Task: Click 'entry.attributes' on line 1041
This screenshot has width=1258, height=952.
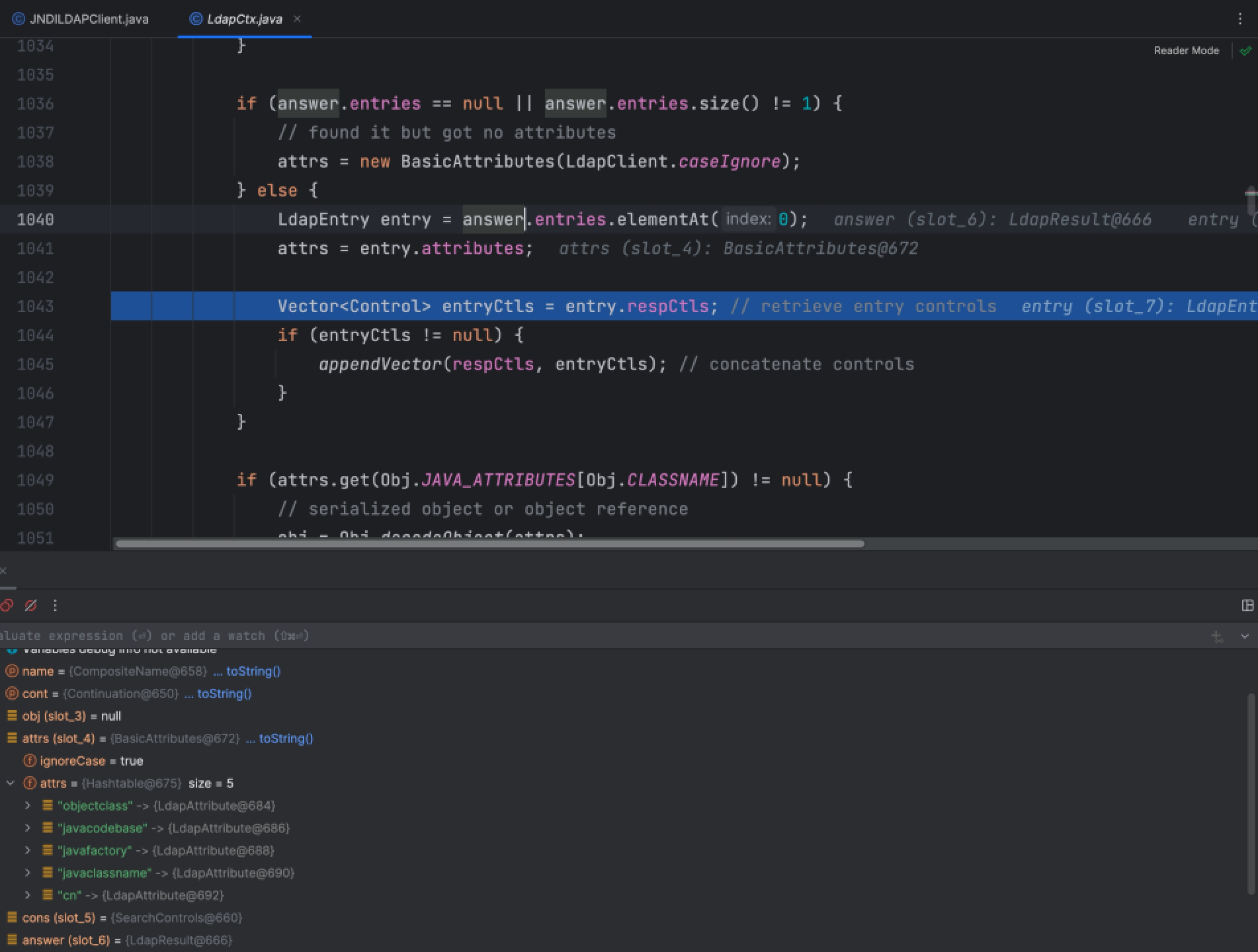Action: click(442, 249)
